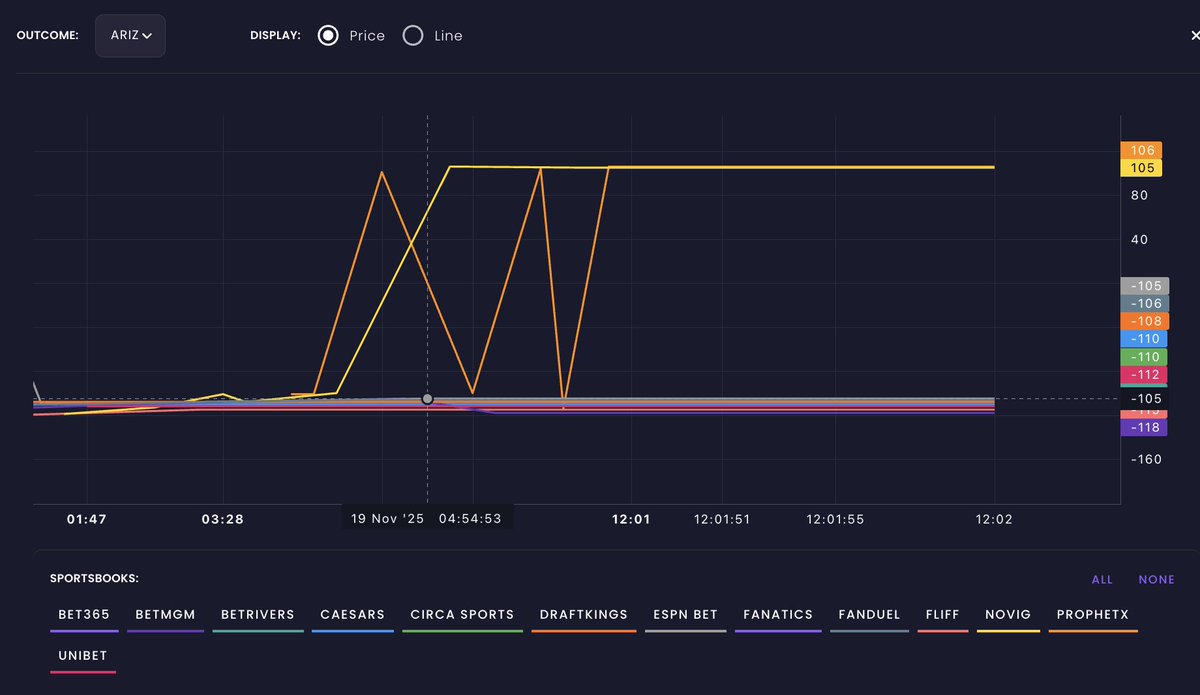
Task: Hide the FANDUEL line
Action: 869,614
